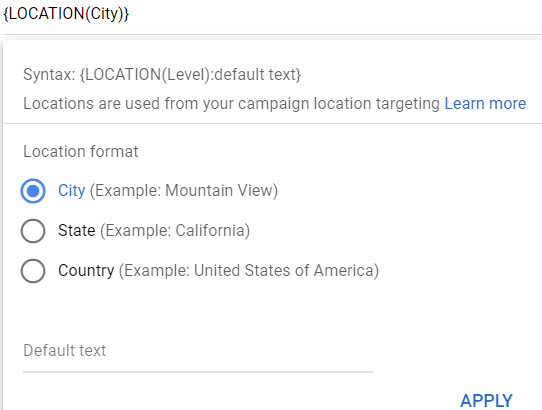
Task: Select the State radio button
Action: tap(33, 231)
